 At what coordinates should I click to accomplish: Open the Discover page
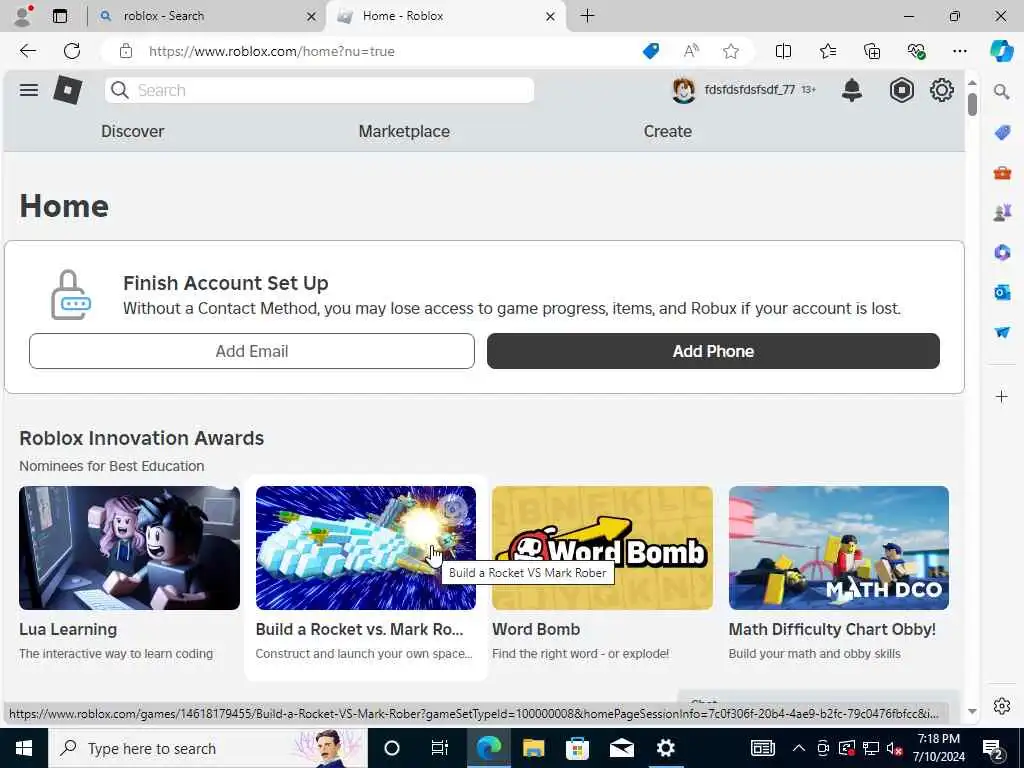(x=133, y=131)
